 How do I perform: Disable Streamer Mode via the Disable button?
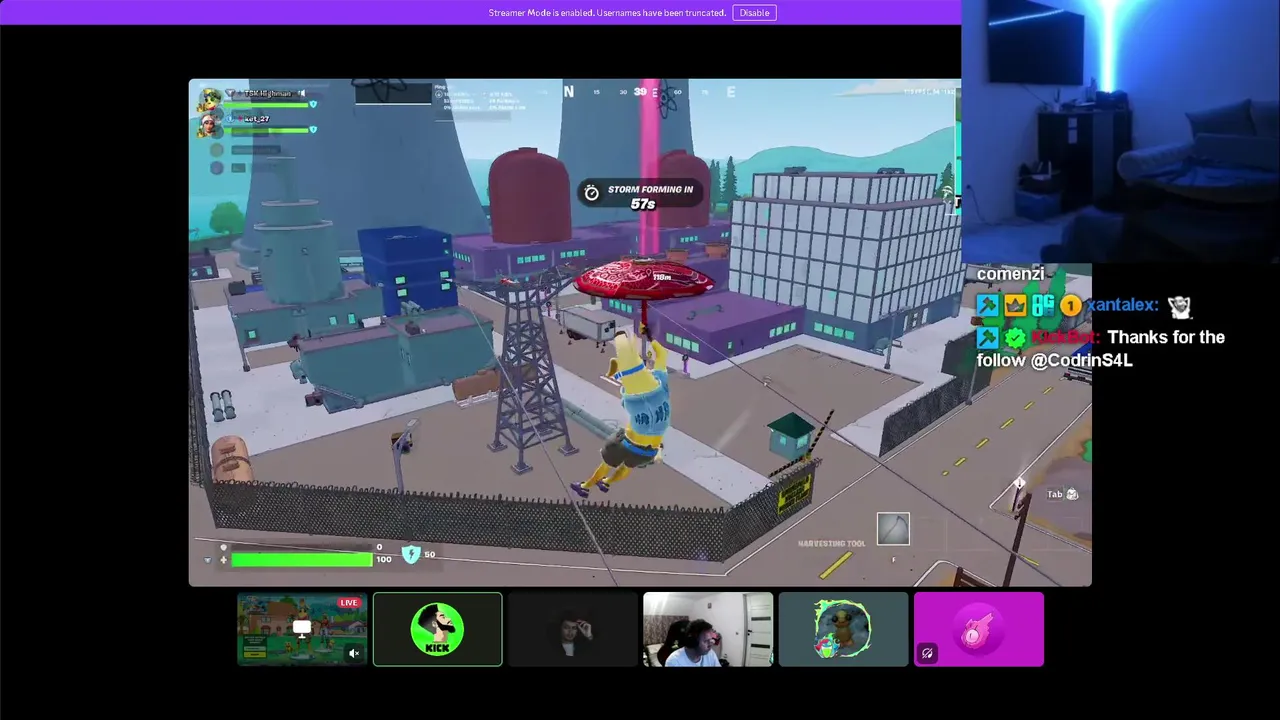754,13
